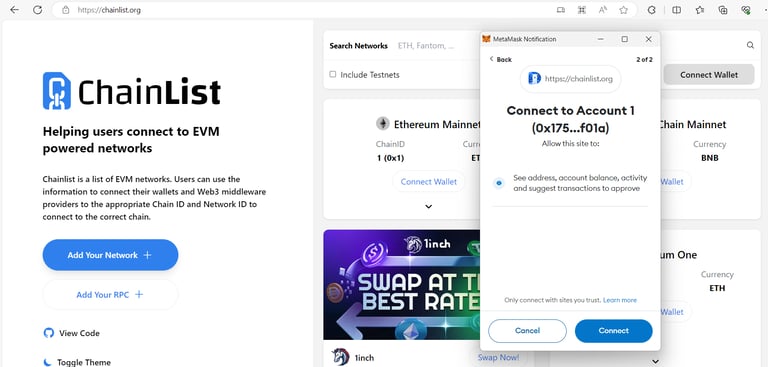
Task: Expand the Ethereum Mainnet card chevron
Action: [429, 207]
